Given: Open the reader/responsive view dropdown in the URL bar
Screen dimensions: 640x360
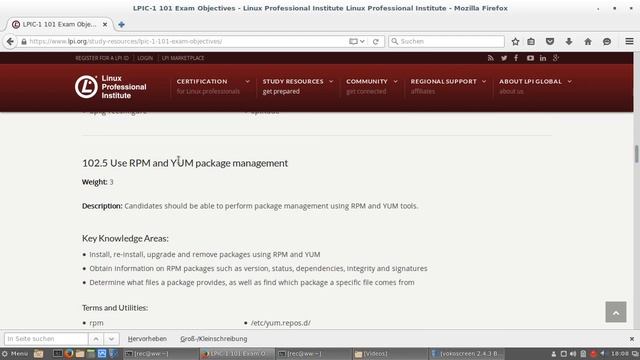Looking at the screenshot, I should (357, 41).
